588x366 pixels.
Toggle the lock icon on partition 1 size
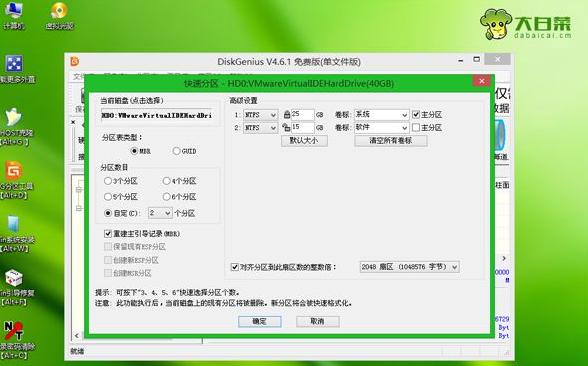tap(287, 114)
